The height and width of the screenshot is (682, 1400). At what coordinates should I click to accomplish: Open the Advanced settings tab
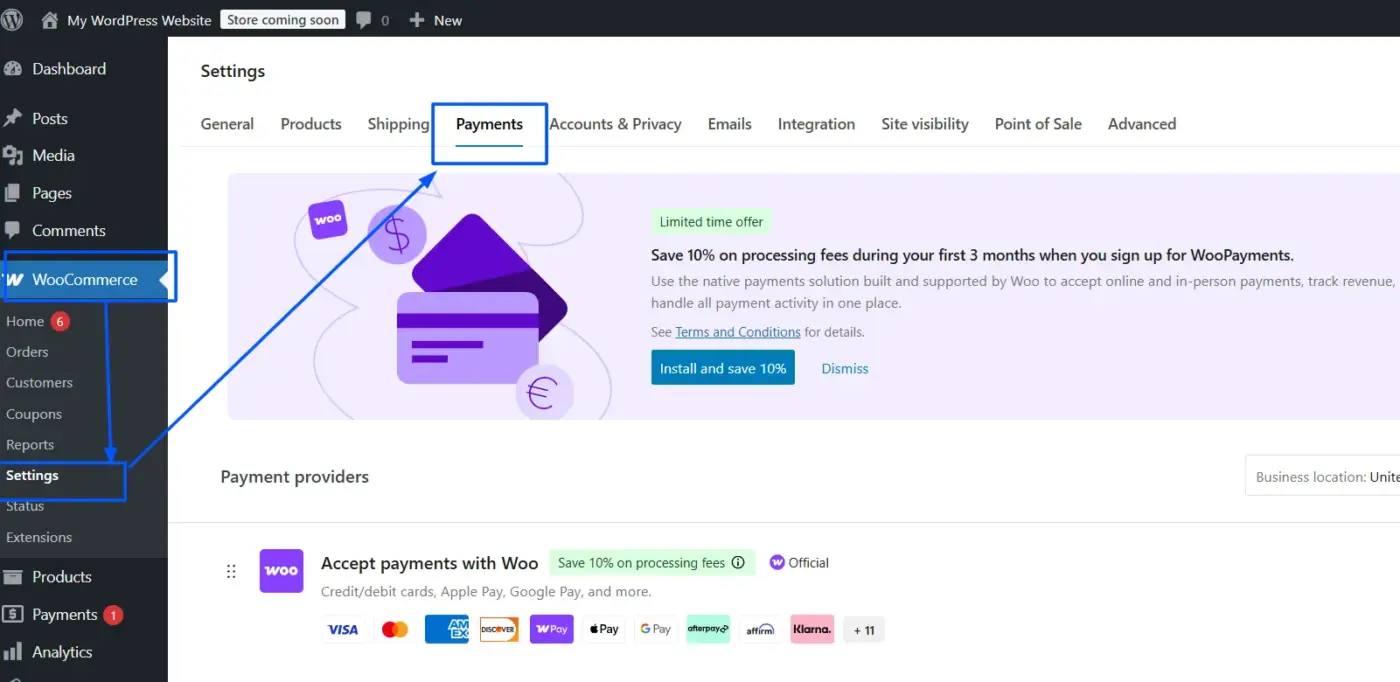click(x=1142, y=124)
